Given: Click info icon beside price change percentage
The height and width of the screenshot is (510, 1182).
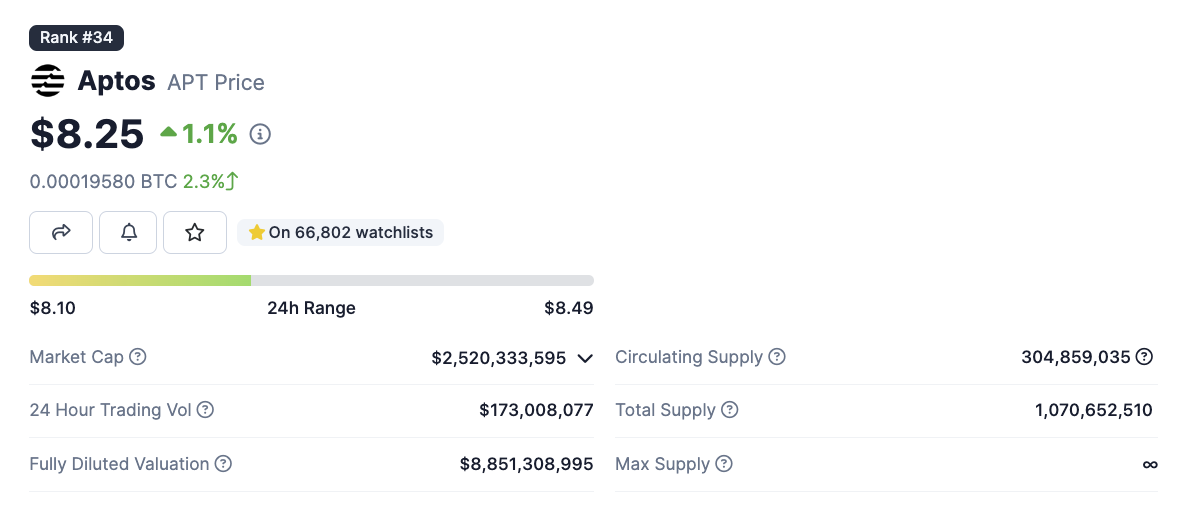Looking at the screenshot, I should click(260, 134).
